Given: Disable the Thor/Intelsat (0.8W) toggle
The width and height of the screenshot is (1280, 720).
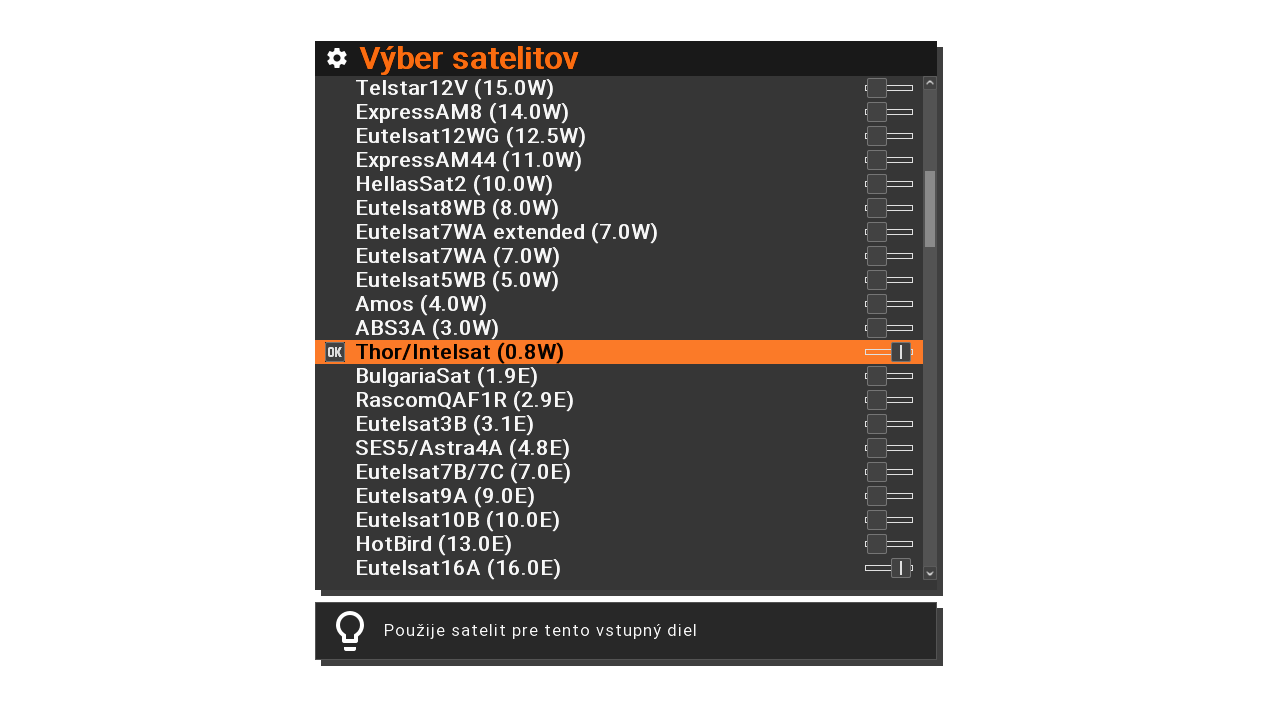Looking at the screenshot, I should 889,352.
